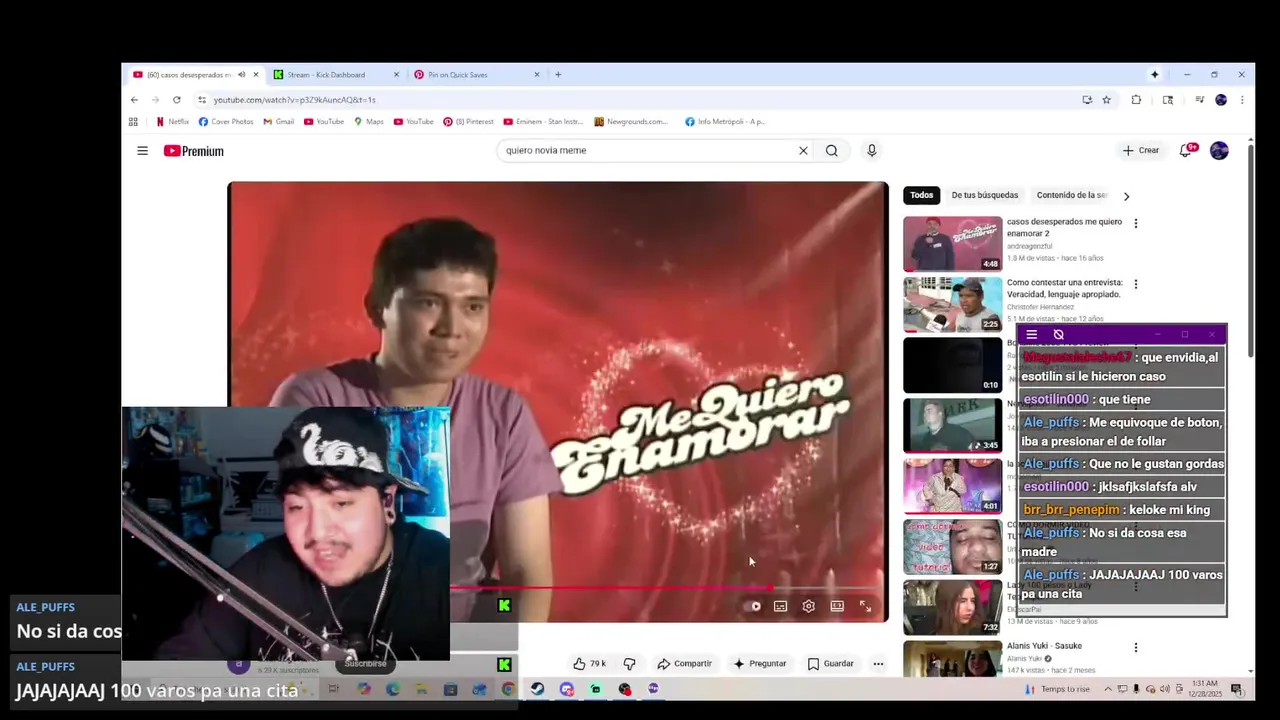
Task: Open the Newgrounds.com bookmark
Action: pos(631,122)
